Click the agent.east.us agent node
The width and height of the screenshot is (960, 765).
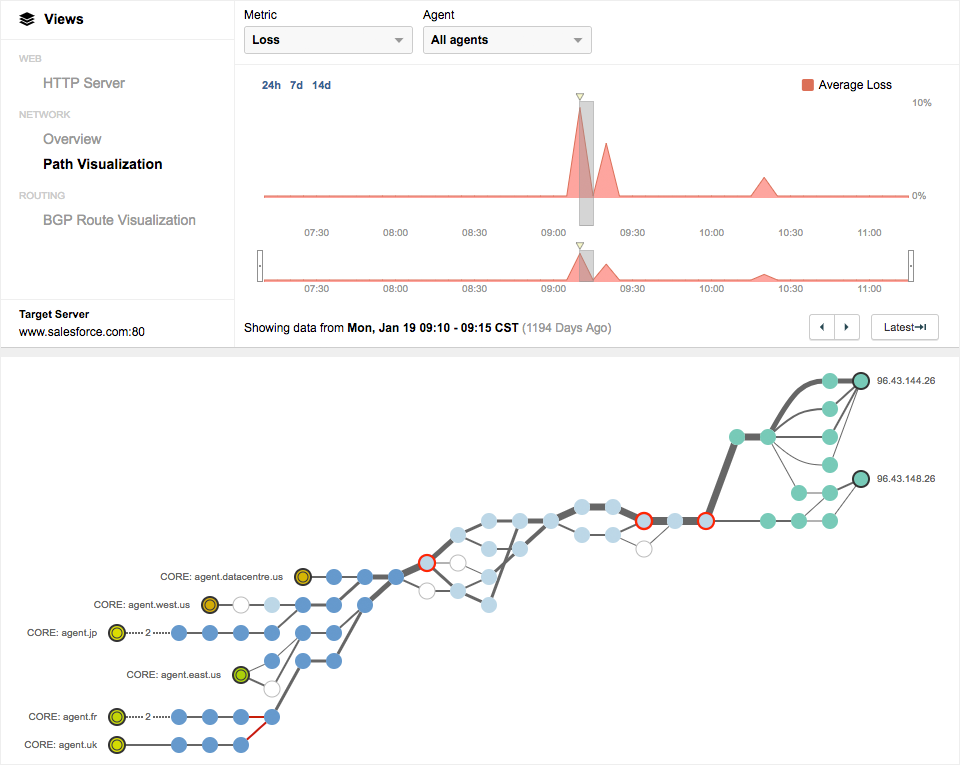click(x=241, y=675)
